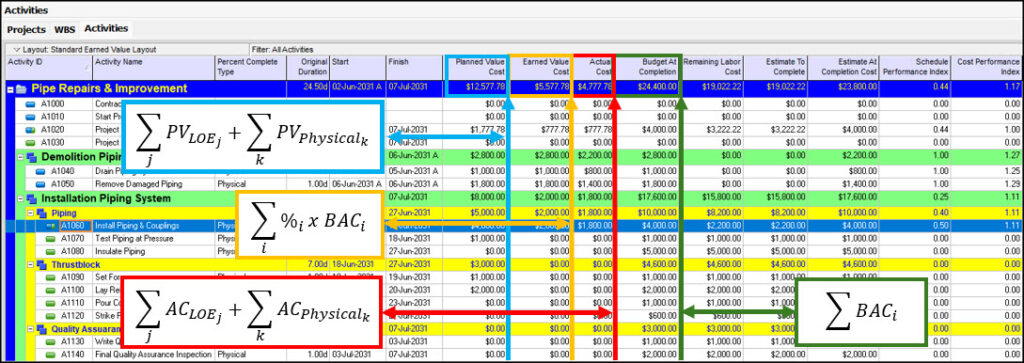Image resolution: width=1024 pixels, height=363 pixels.
Task: Click the green activity icon next to A1080
Action: click(51, 251)
